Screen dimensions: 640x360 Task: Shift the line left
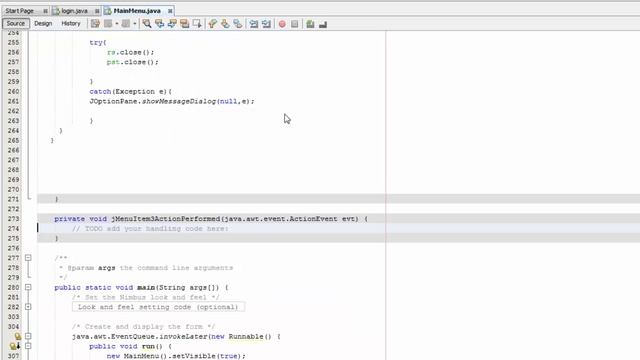(x=254, y=24)
